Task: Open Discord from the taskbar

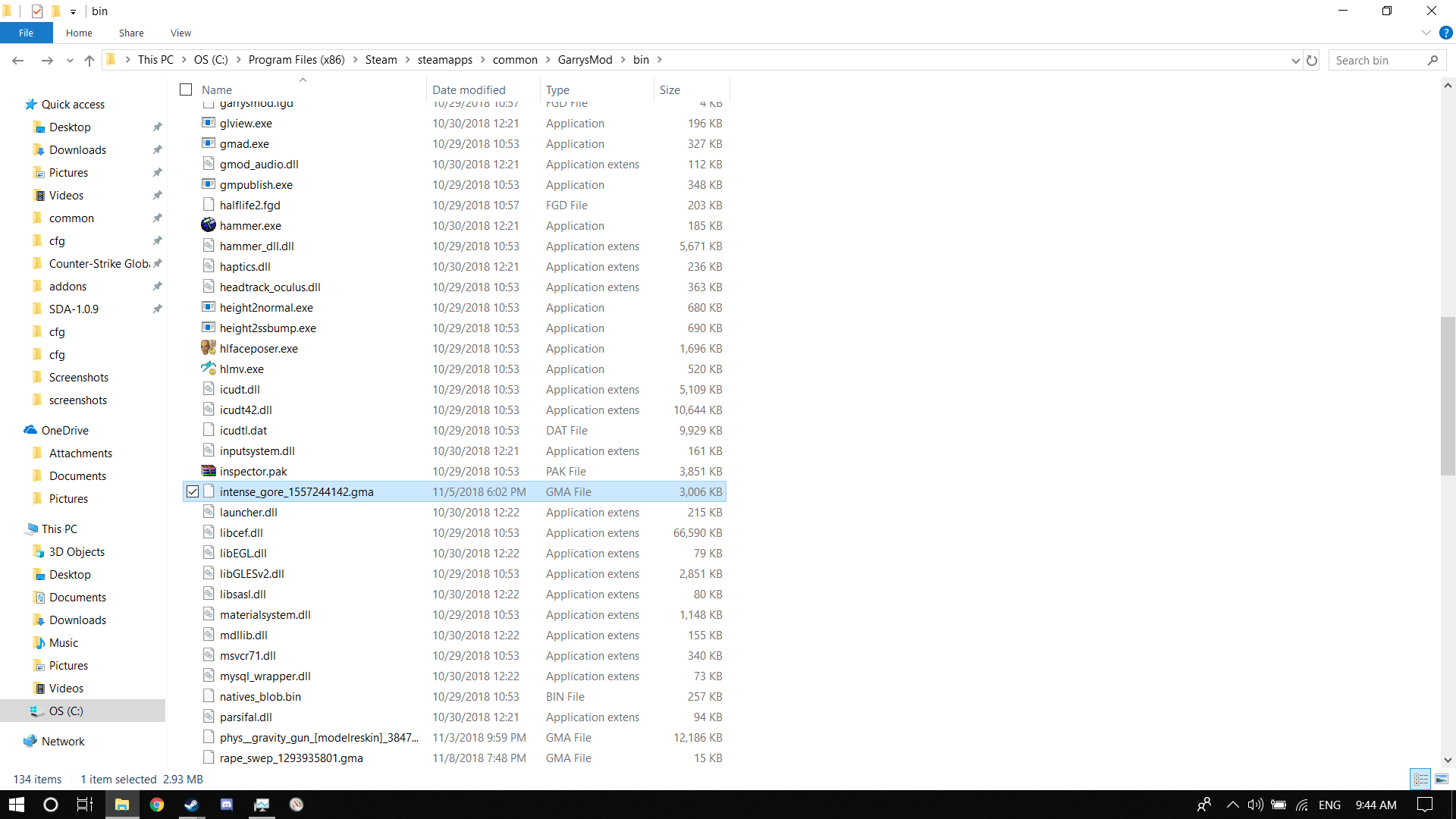Action: coord(226,805)
